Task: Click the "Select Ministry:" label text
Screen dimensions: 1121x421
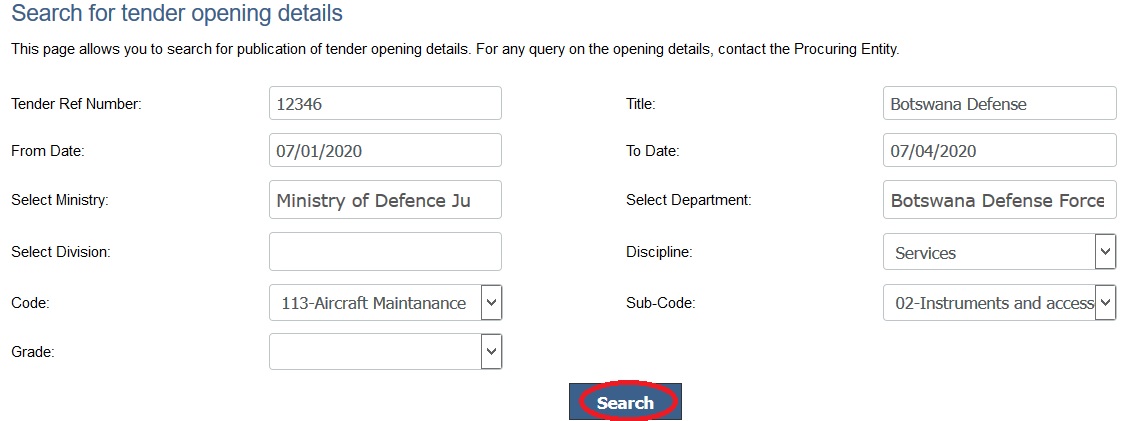Action: [59, 200]
